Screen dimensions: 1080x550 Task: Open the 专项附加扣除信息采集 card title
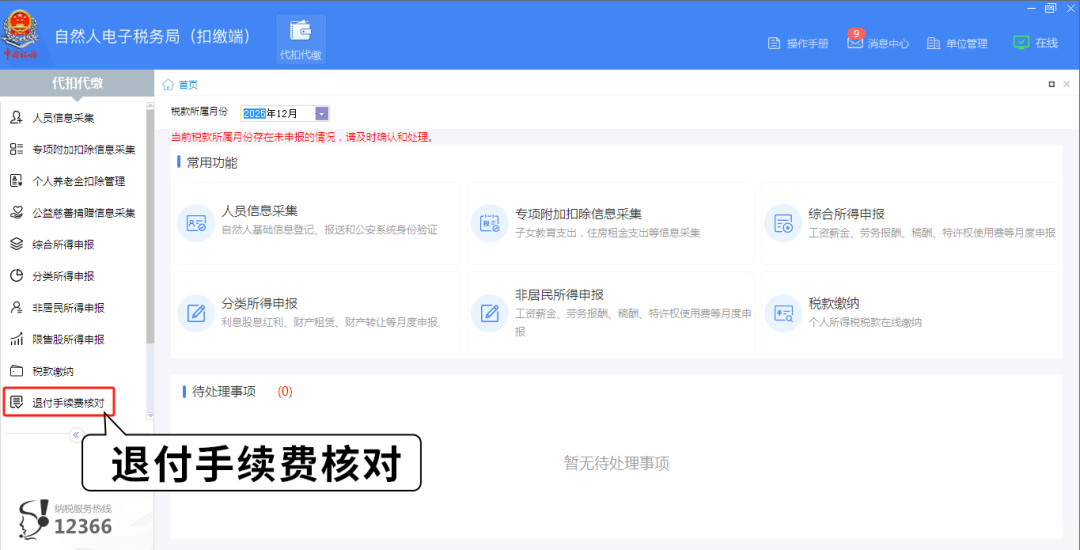click(x=579, y=213)
